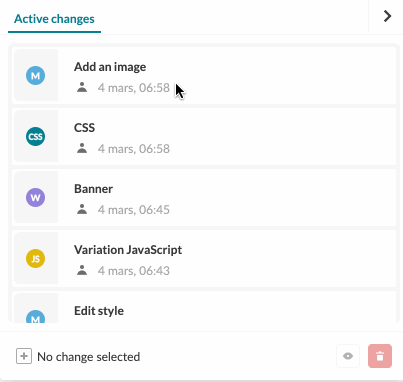Collapse the panel with the right chevron
This screenshot has height=382, width=403.
point(387,16)
